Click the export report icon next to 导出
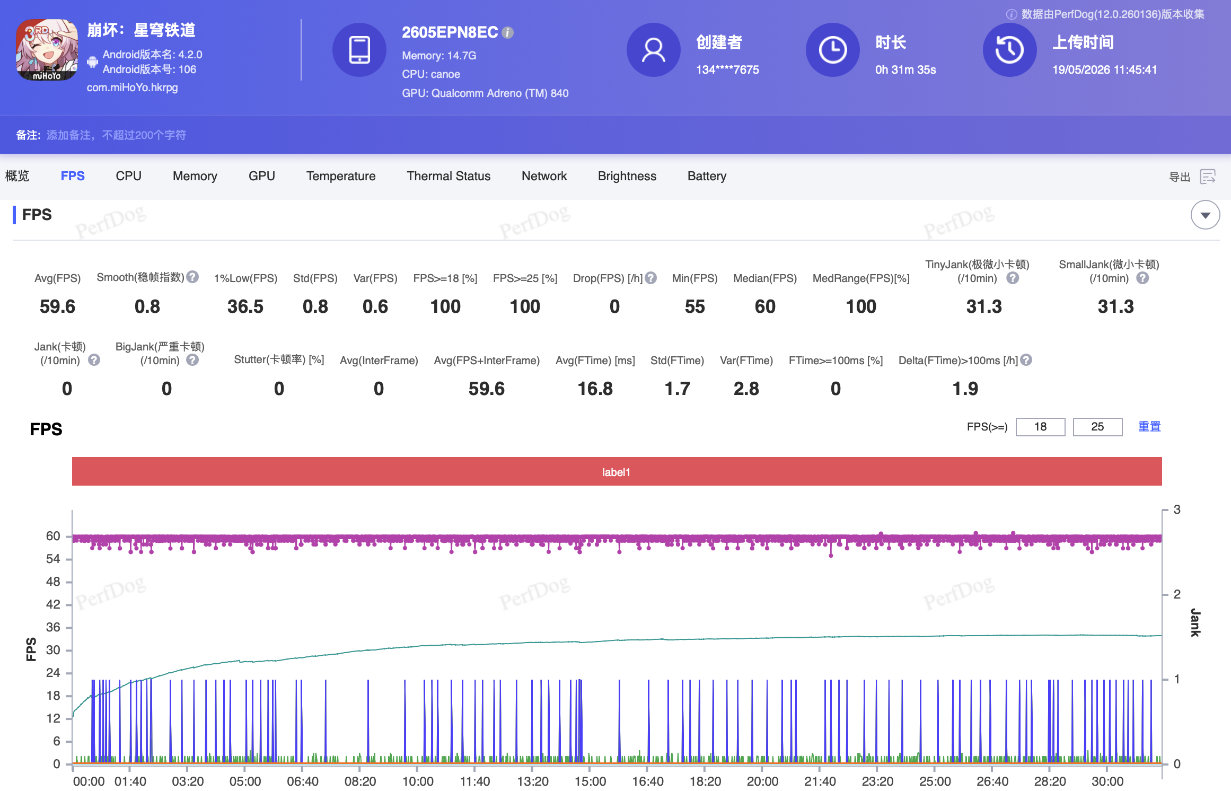The height and width of the screenshot is (791, 1231). (x=1208, y=177)
